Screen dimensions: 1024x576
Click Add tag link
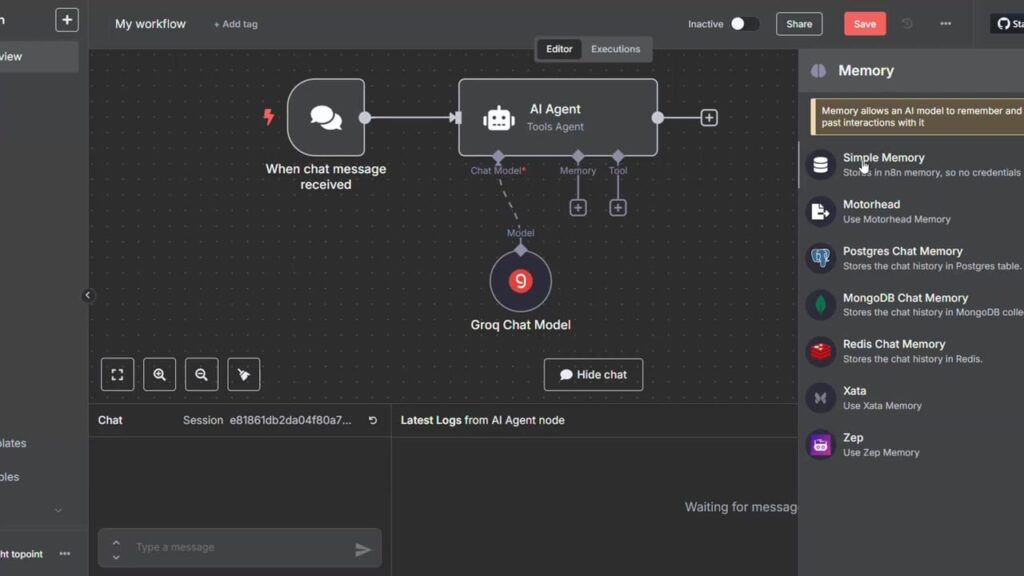[x=236, y=24]
